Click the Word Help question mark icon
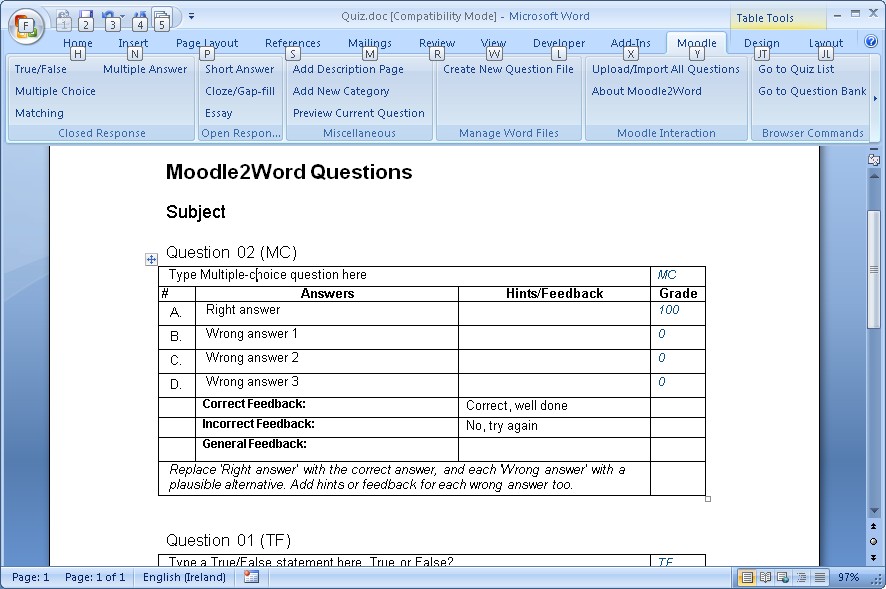886x589 pixels. (x=871, y=41)
